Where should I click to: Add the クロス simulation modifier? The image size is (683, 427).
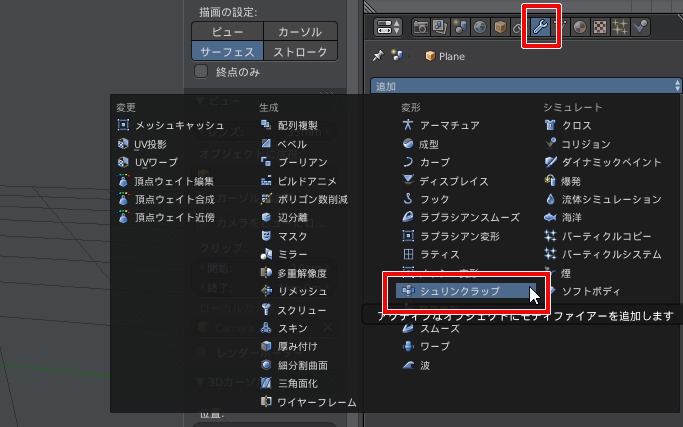pyautogui.click(x=568, y=125)
